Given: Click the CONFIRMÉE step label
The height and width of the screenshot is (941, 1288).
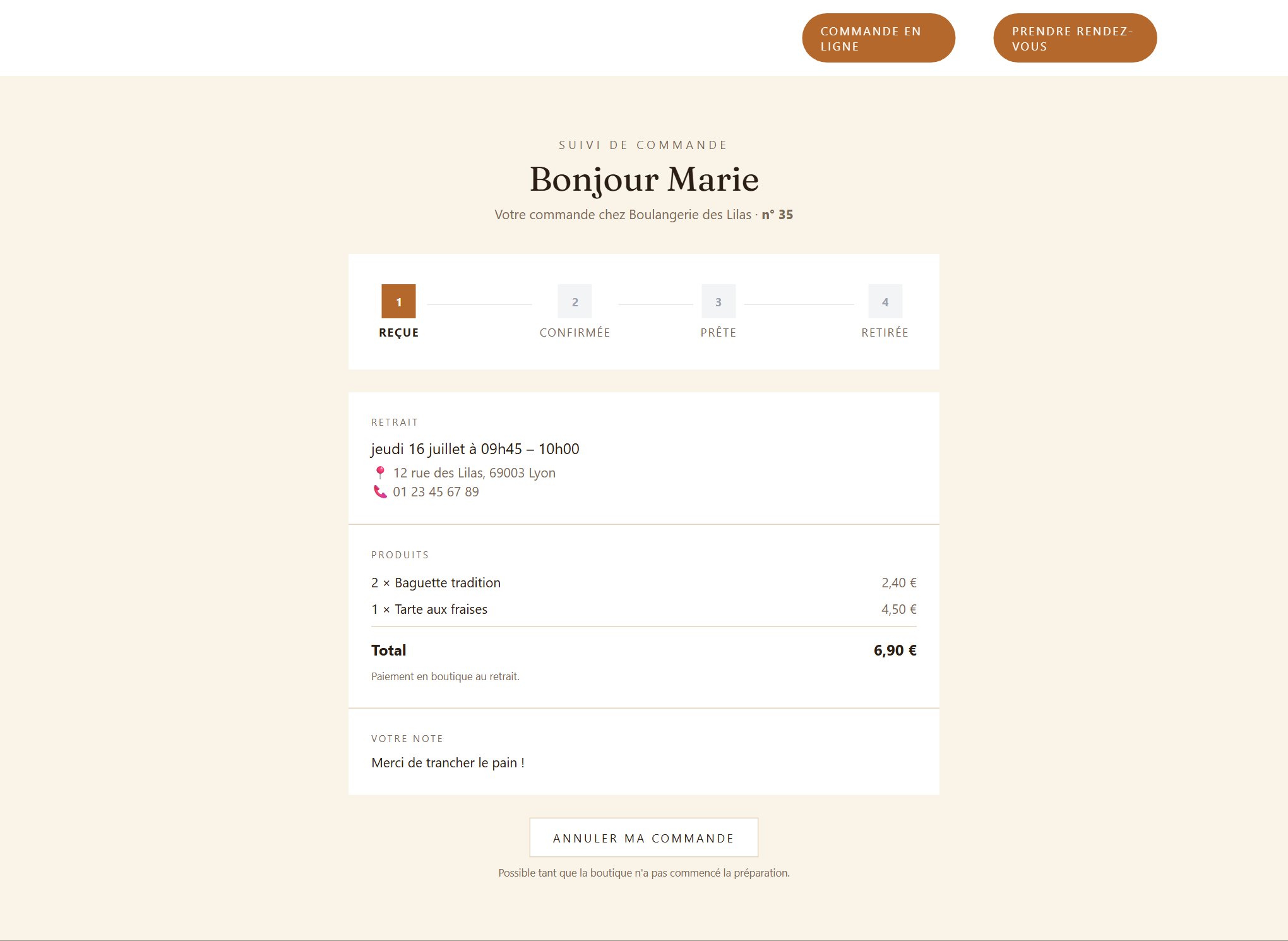Looking at the screenshot, I should pyautogui.click(x=575, y=333).
